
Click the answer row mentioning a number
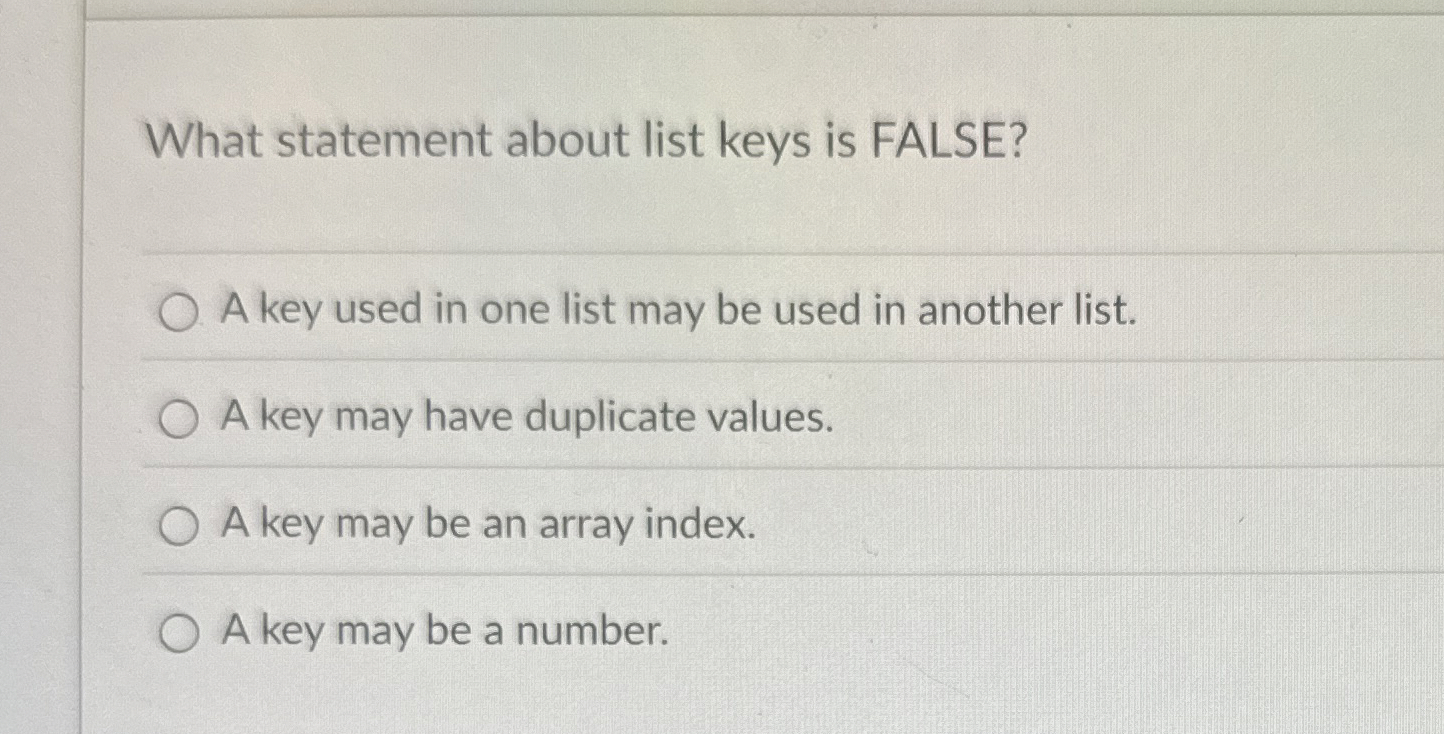point(446,628)
